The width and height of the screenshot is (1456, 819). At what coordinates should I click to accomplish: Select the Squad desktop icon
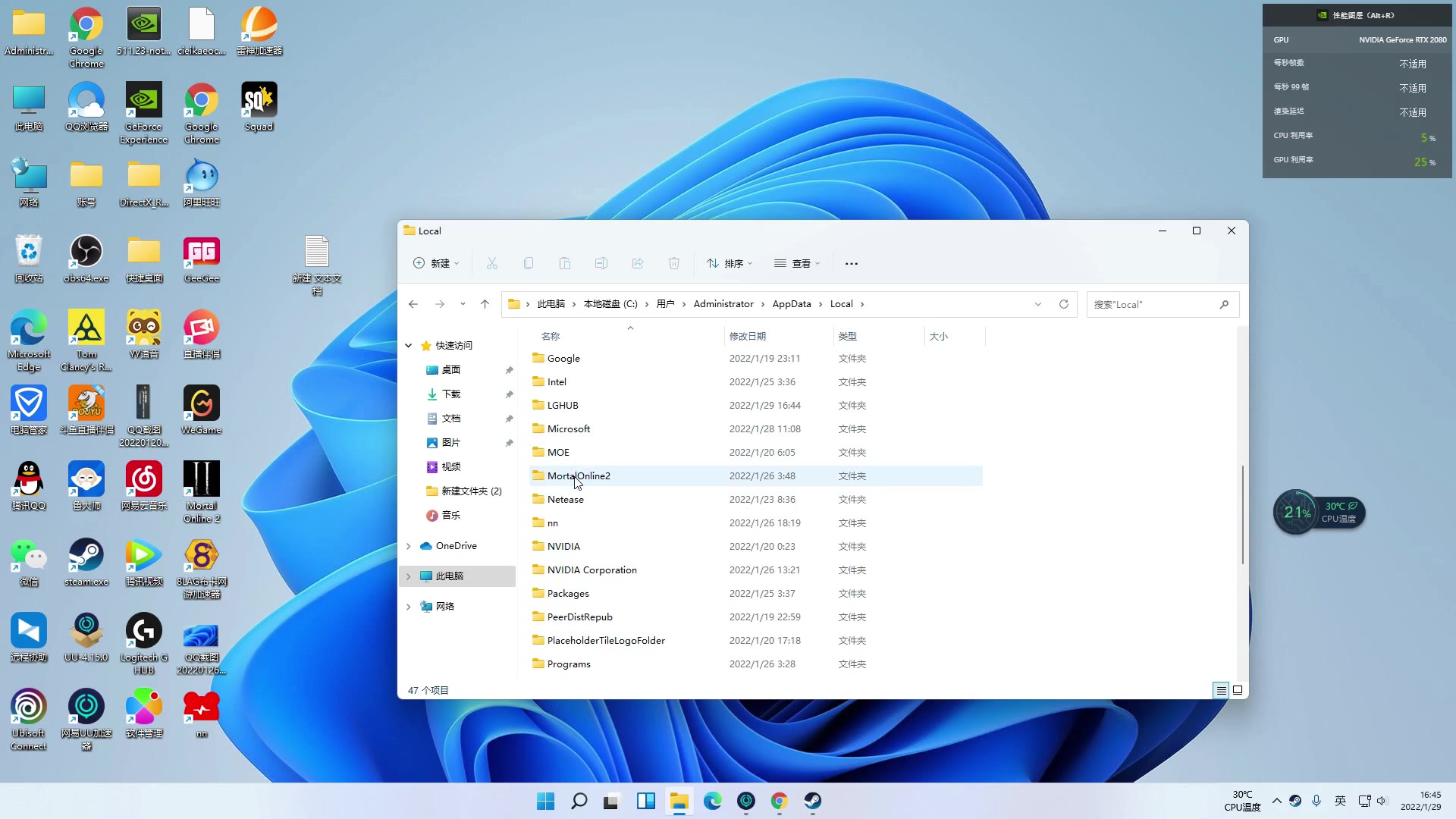pos(259,107)
